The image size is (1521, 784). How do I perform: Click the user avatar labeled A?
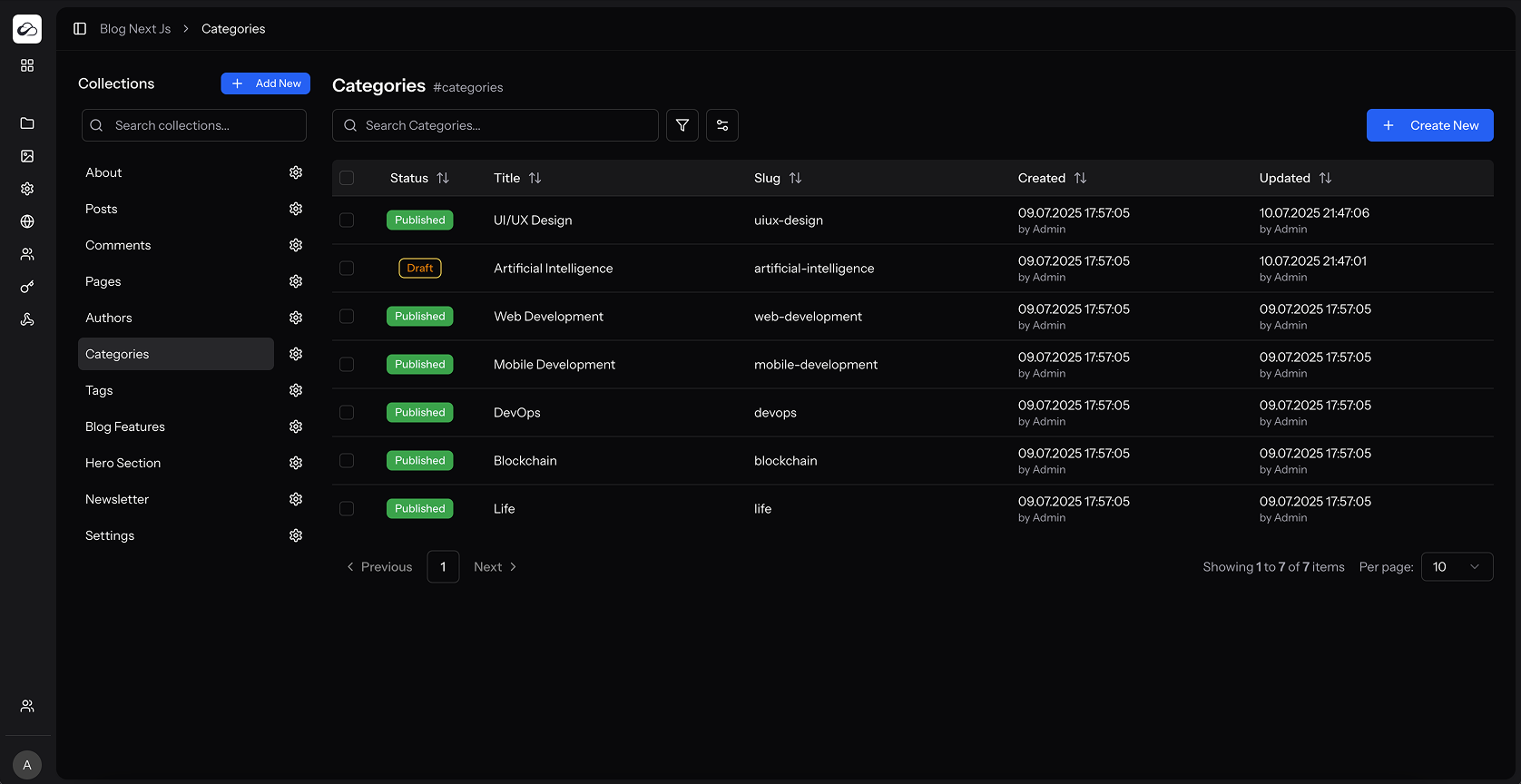pos(27,765)
